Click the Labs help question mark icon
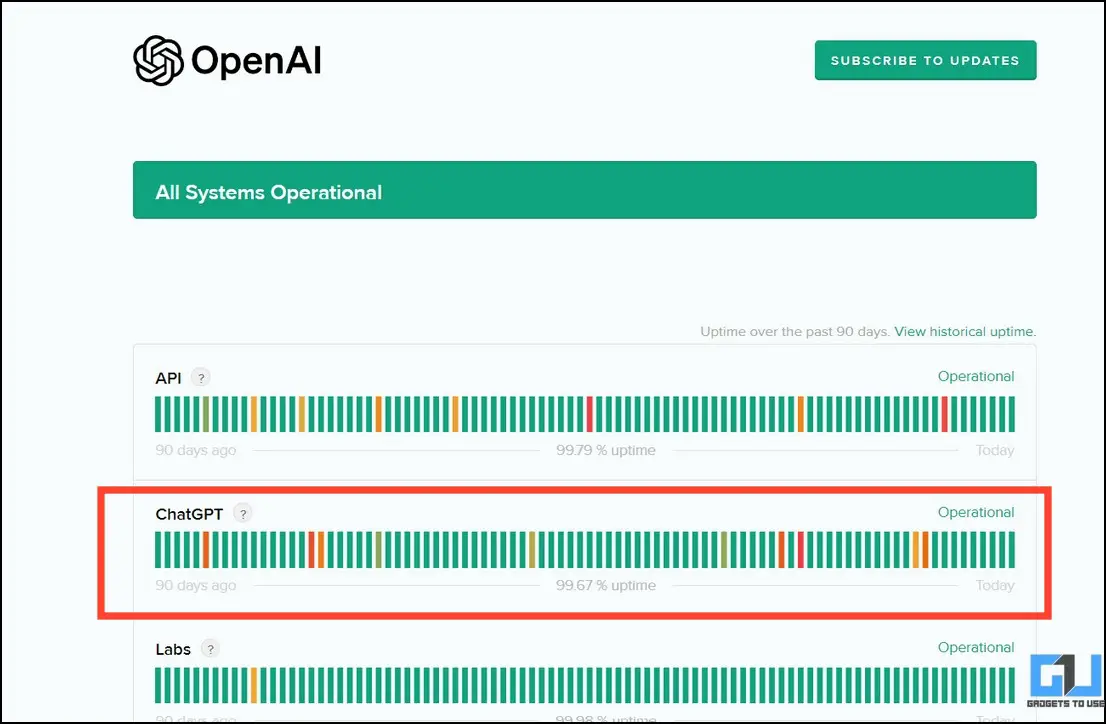This screenshot has width=1106, height=724. click(210, 649)
